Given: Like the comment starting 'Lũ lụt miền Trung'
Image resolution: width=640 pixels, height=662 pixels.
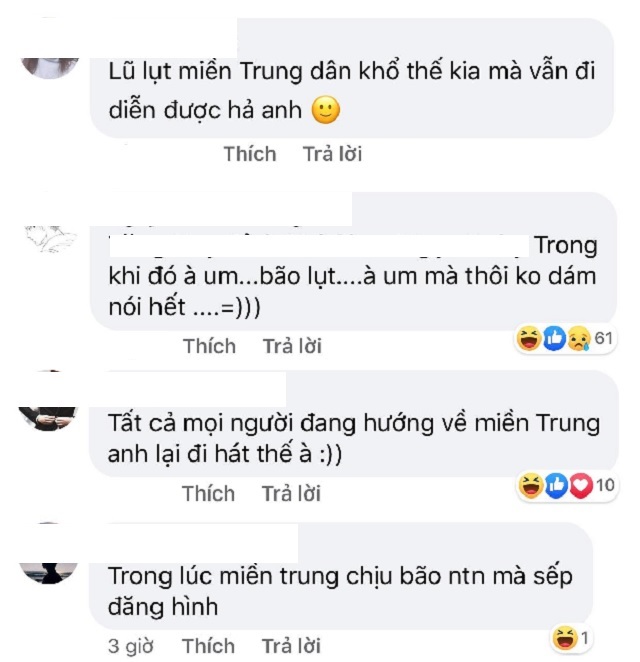Looking at the screenshot, I should (250, 154).
